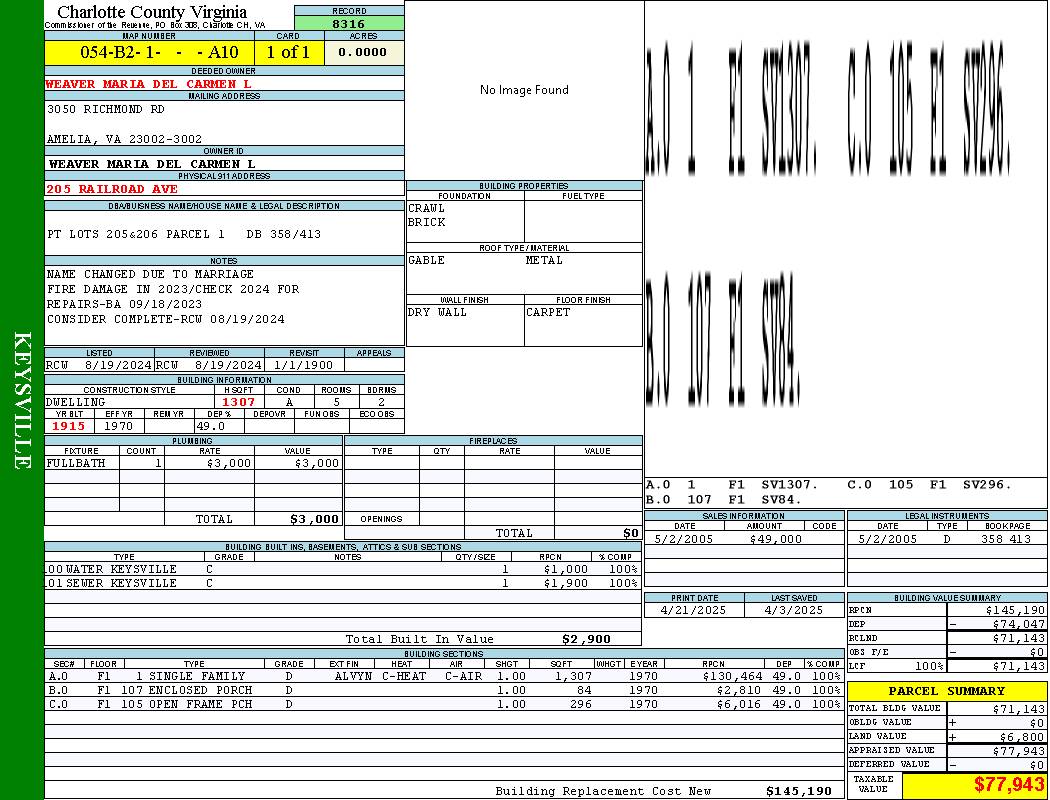Click the red taxable value $77,943
1050x800 pixels.
1009,784
